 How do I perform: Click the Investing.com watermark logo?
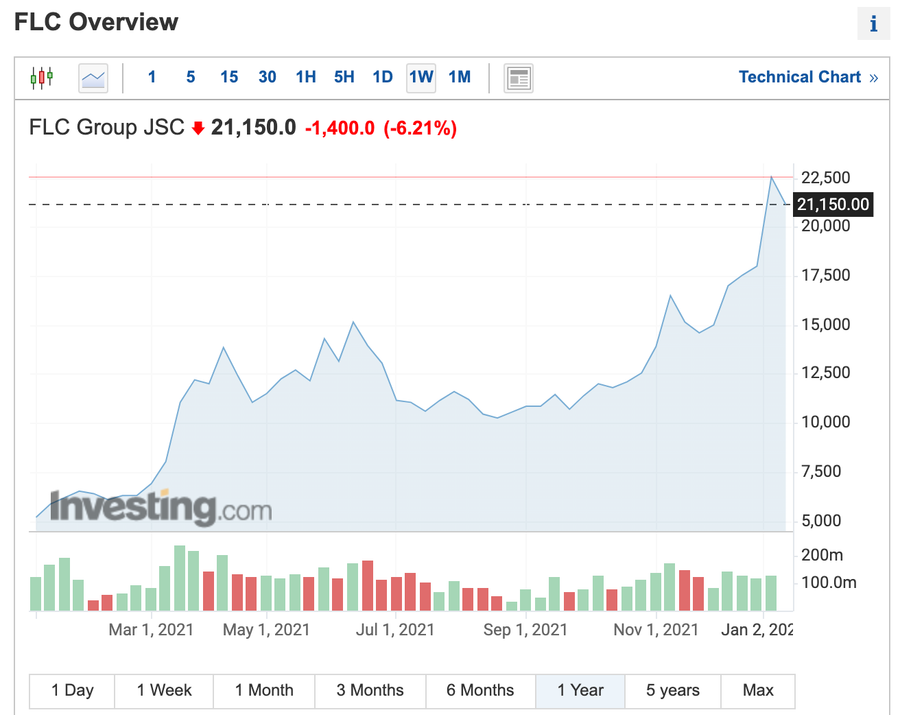point(161,508)
